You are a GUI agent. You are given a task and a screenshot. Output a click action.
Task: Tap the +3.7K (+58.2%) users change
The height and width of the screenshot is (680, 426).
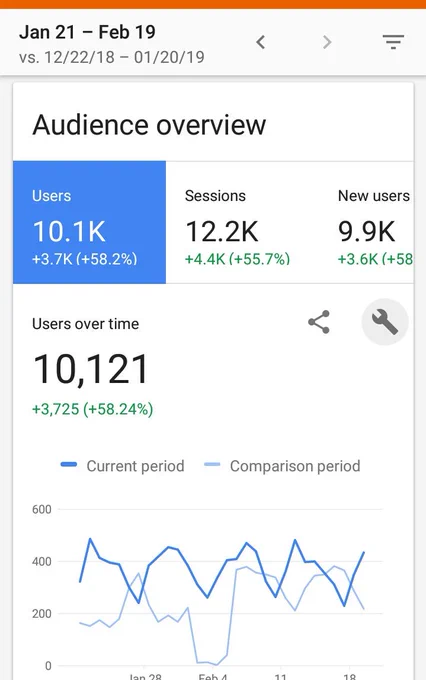[x=85, y=259]
